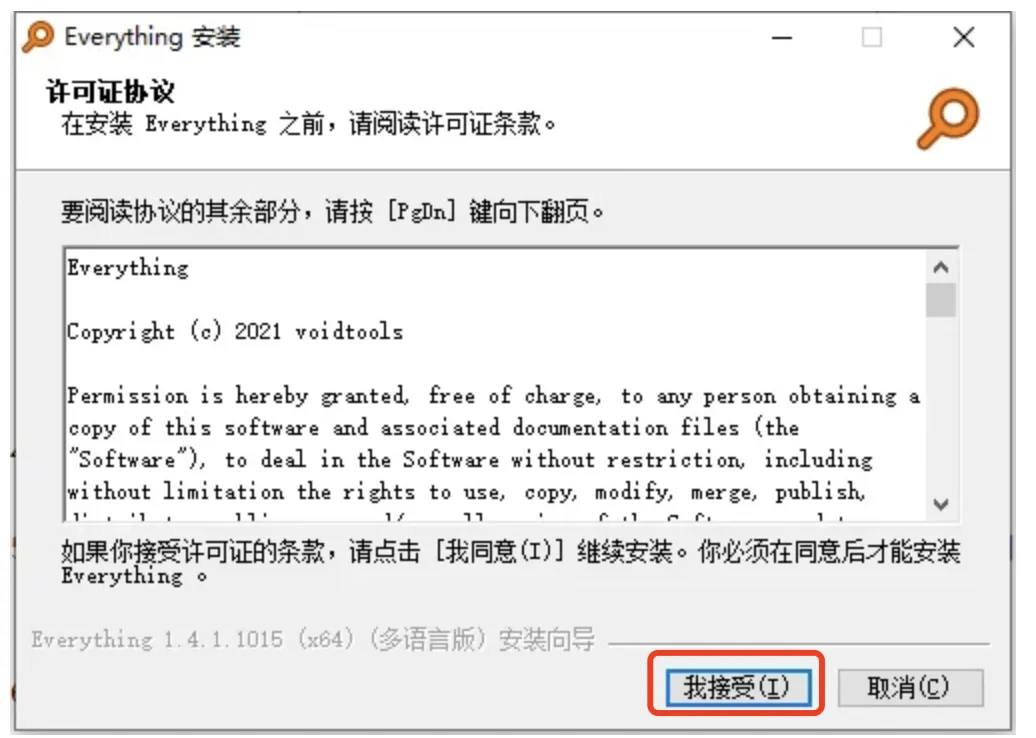Screen dimensions: 1036x738
Task: Close the Everything 安装 window
Action: pos(964,38)
